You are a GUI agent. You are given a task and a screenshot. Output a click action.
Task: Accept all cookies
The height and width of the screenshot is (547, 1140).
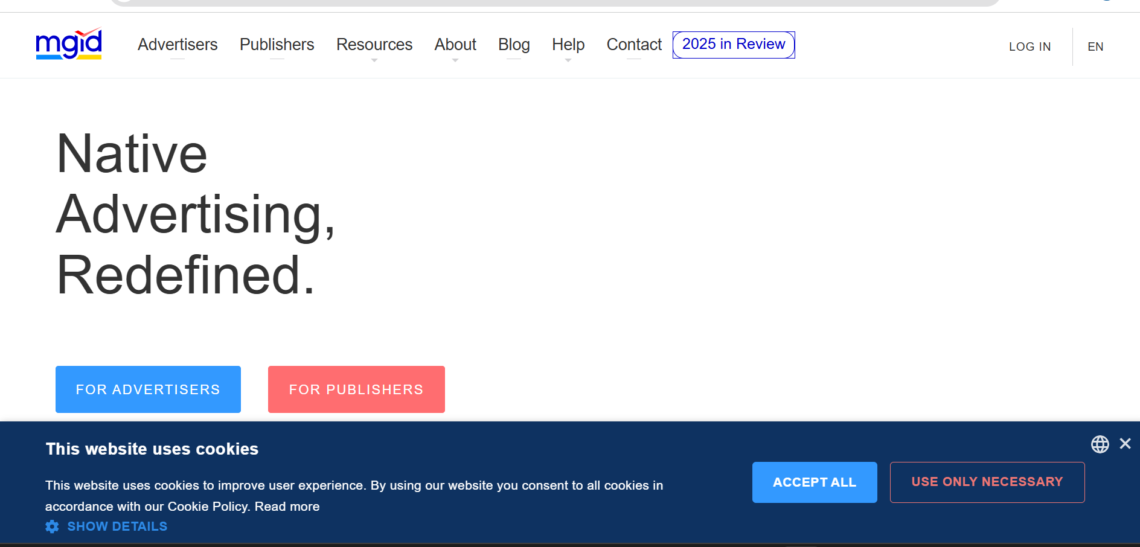(814, 482)
